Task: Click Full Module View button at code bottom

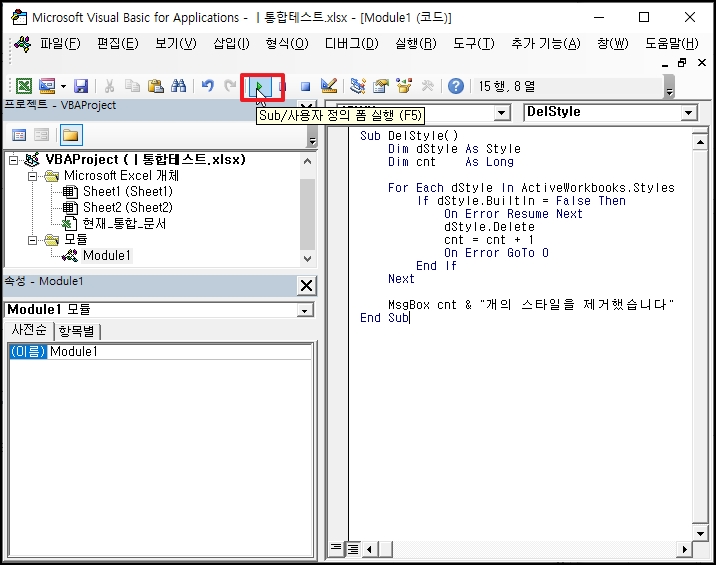Action: click(353, 549)
